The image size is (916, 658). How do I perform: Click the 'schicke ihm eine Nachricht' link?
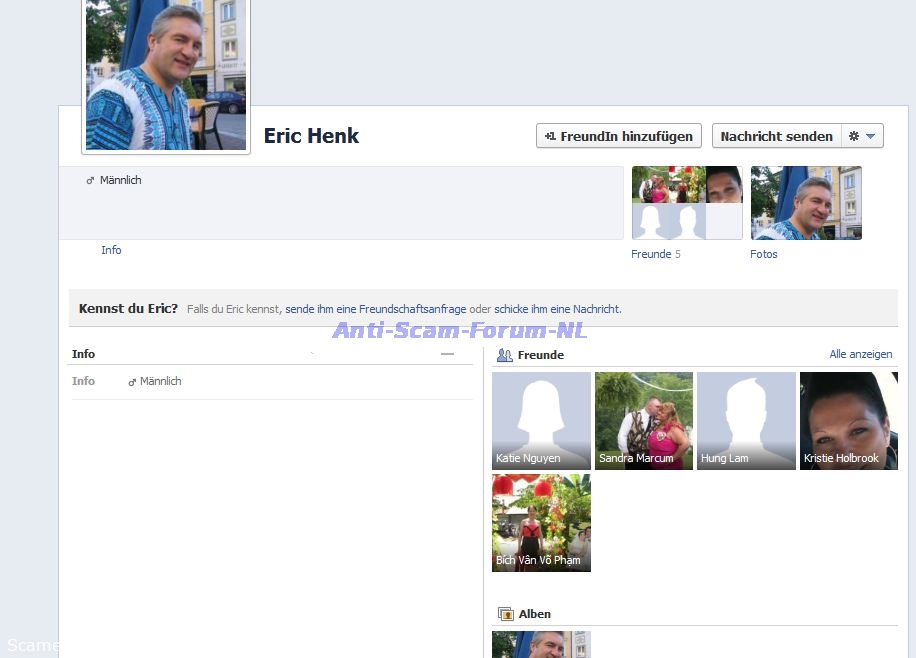coord(557,309)
